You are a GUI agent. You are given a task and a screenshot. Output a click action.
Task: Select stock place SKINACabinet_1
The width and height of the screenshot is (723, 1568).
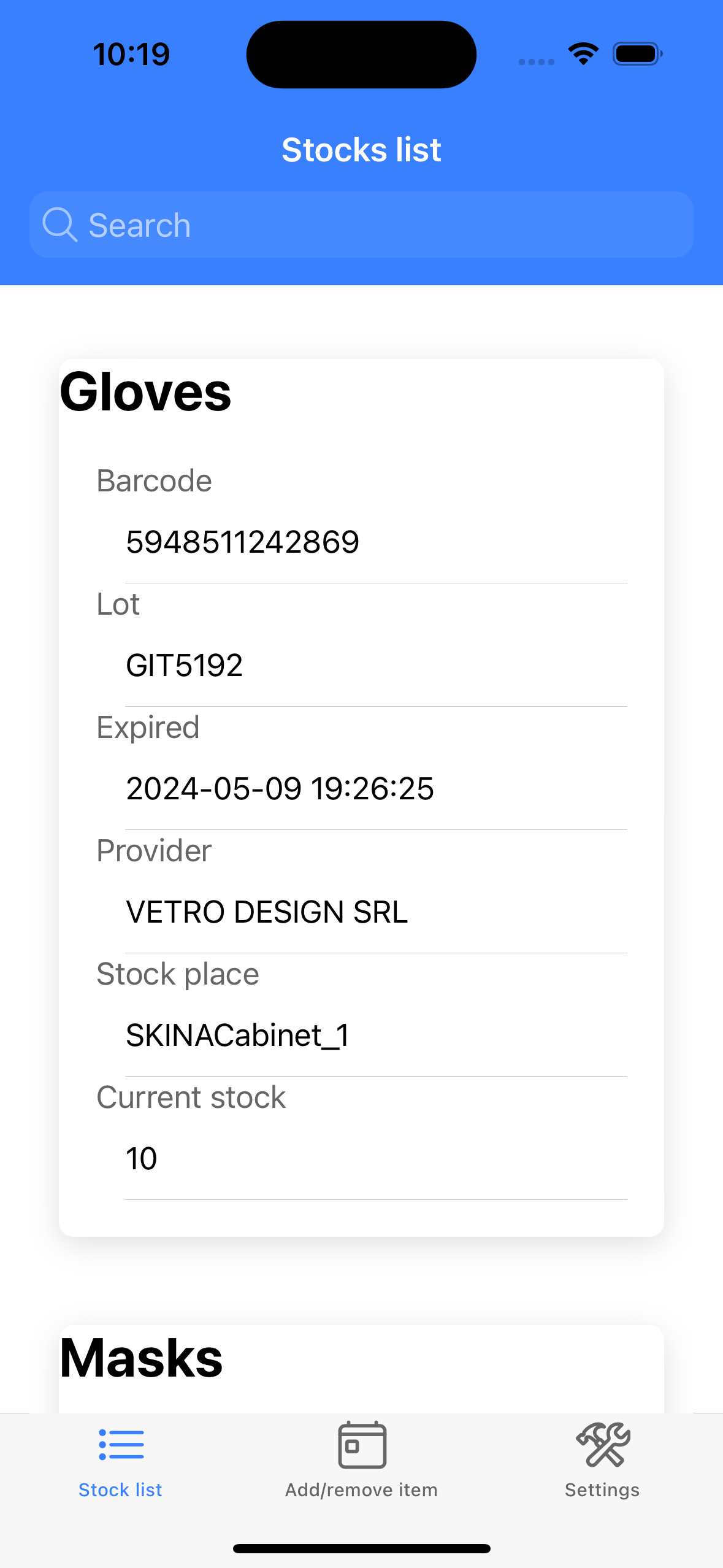point(237,1036)
